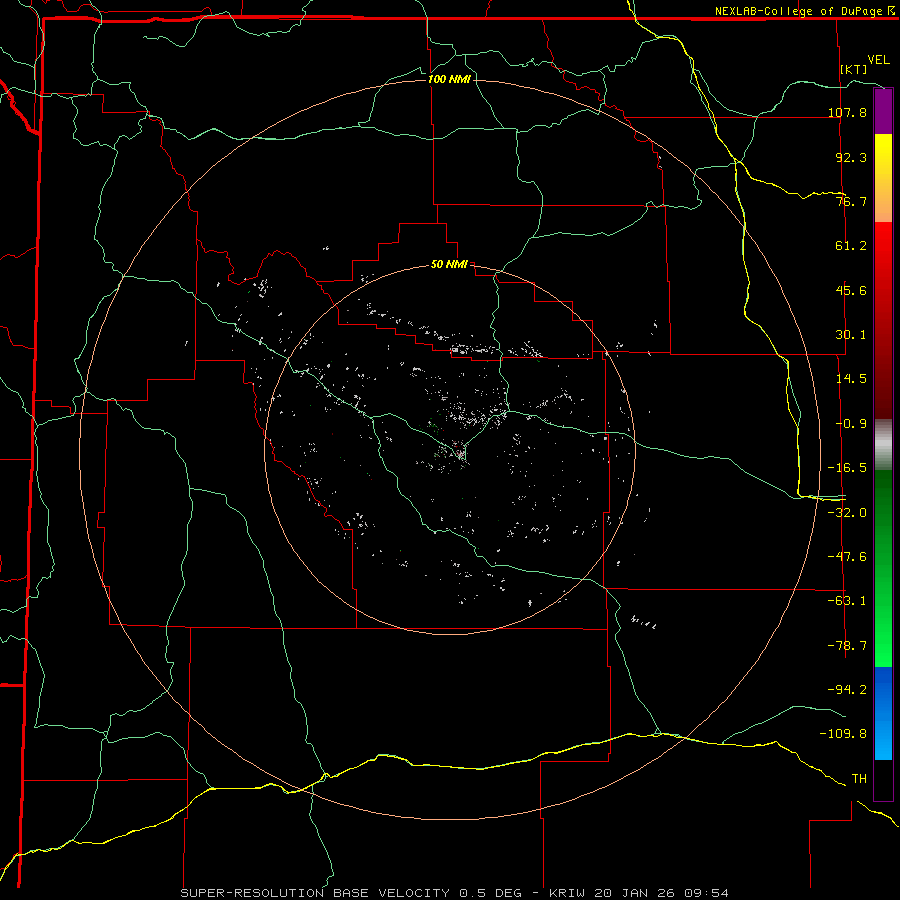900x900 pixels.
Task: Click the 61.2 velocity legend value
Action: pos(851,246)
